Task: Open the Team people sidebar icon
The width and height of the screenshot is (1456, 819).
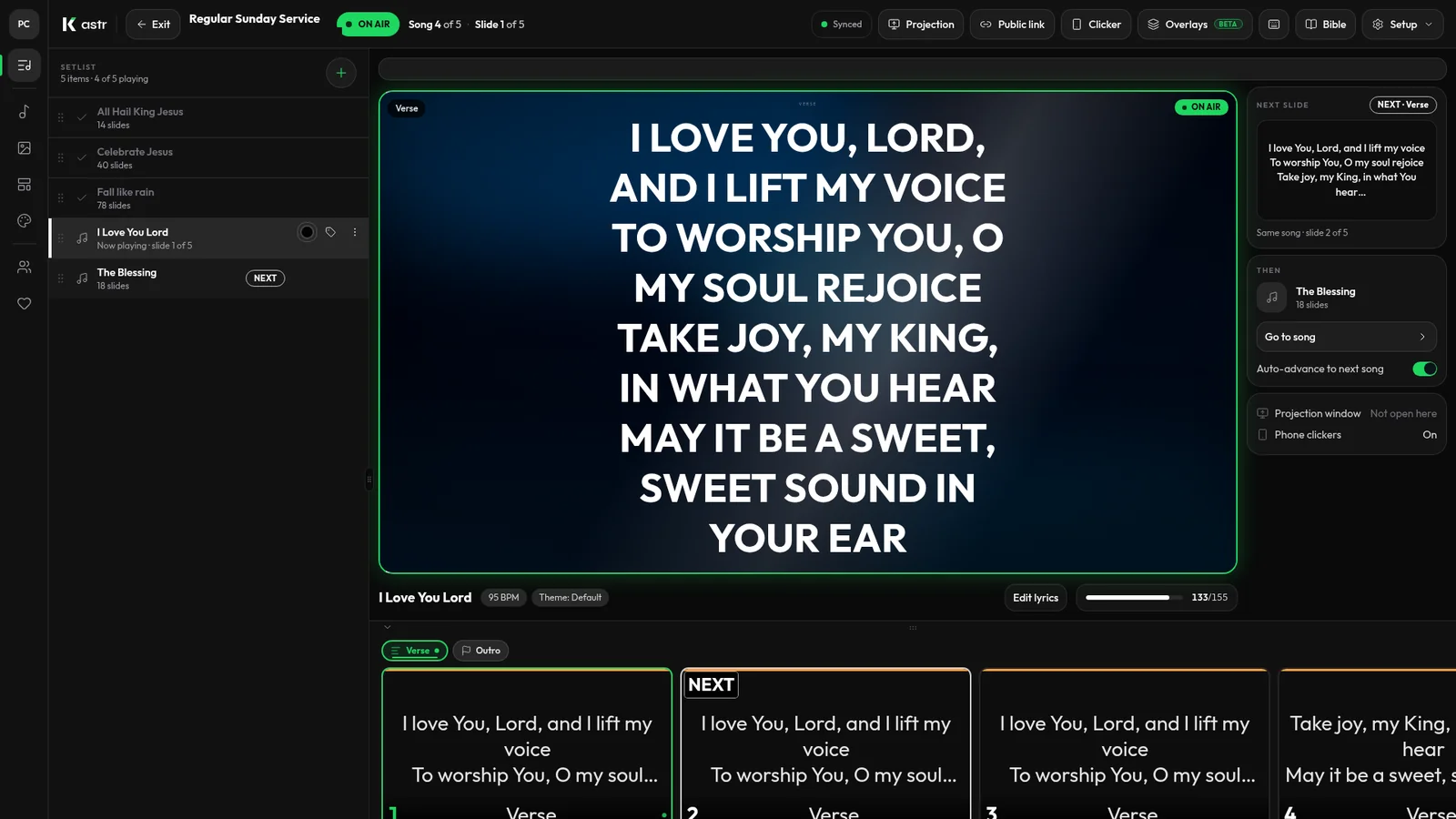Action: coord(25,267)
